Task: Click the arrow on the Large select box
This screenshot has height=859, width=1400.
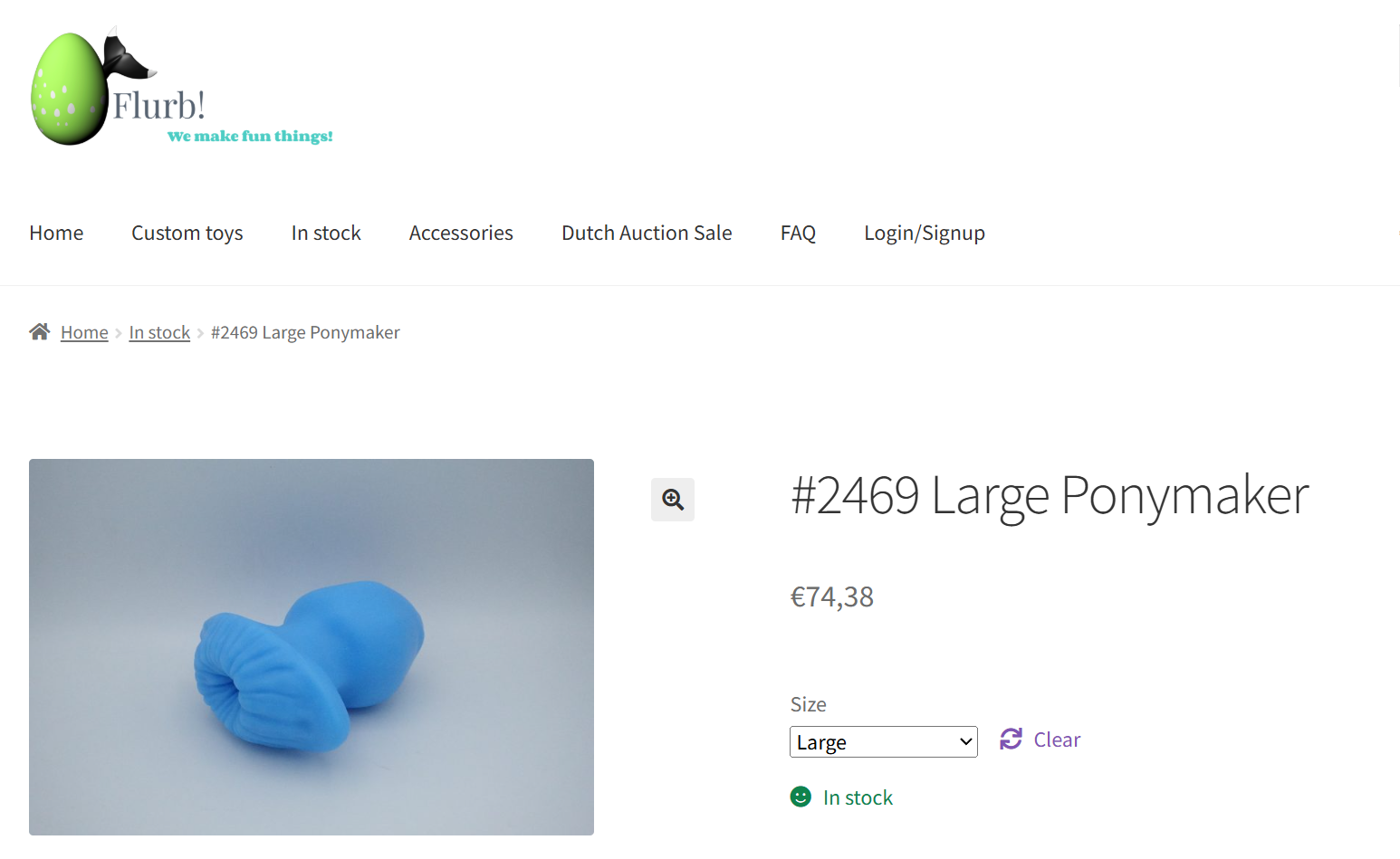Action: click(965, 742)
